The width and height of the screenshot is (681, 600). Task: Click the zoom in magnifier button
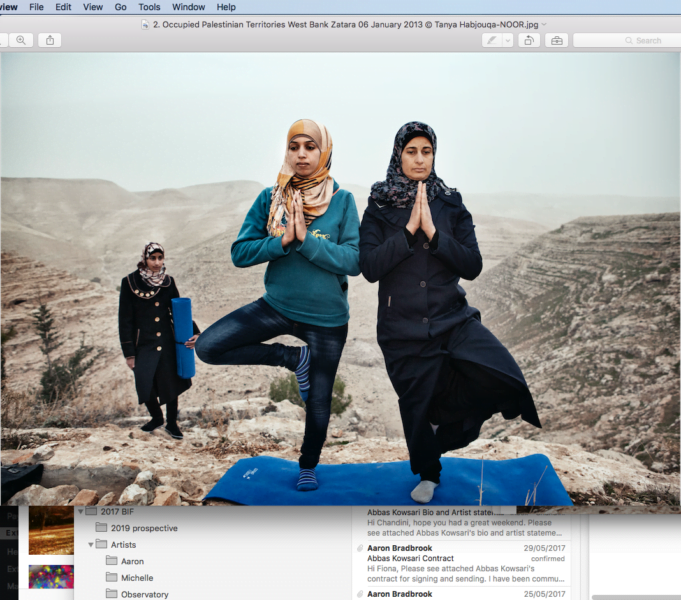coord(20,40)
